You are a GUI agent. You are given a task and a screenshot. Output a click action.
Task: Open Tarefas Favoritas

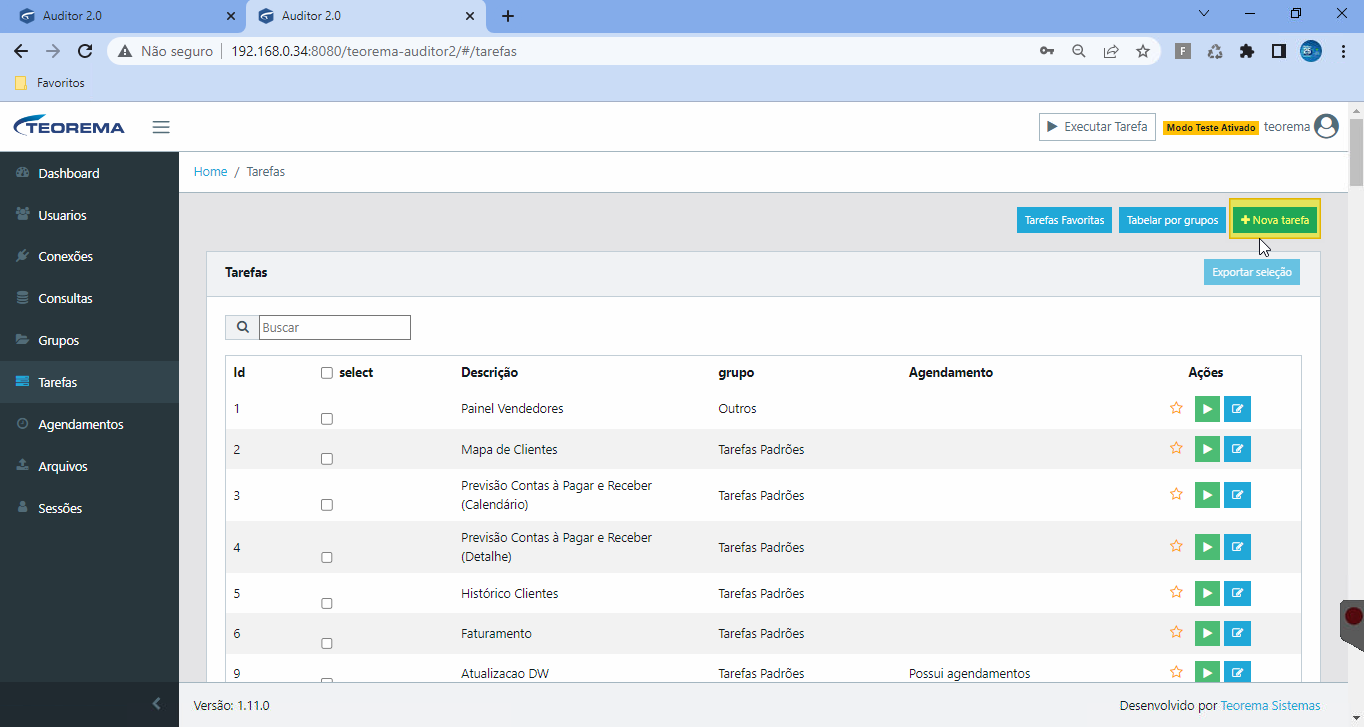tap(1064, 220)
